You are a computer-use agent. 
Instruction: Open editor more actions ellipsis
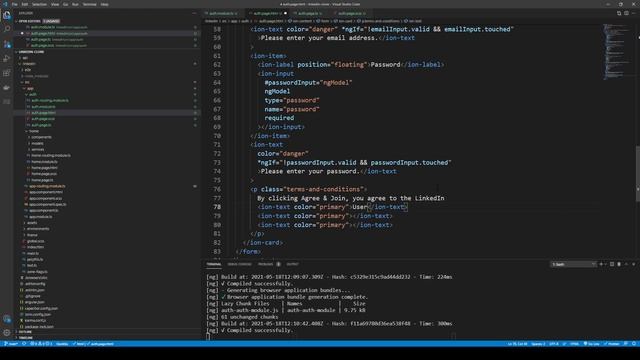(634, 13)
